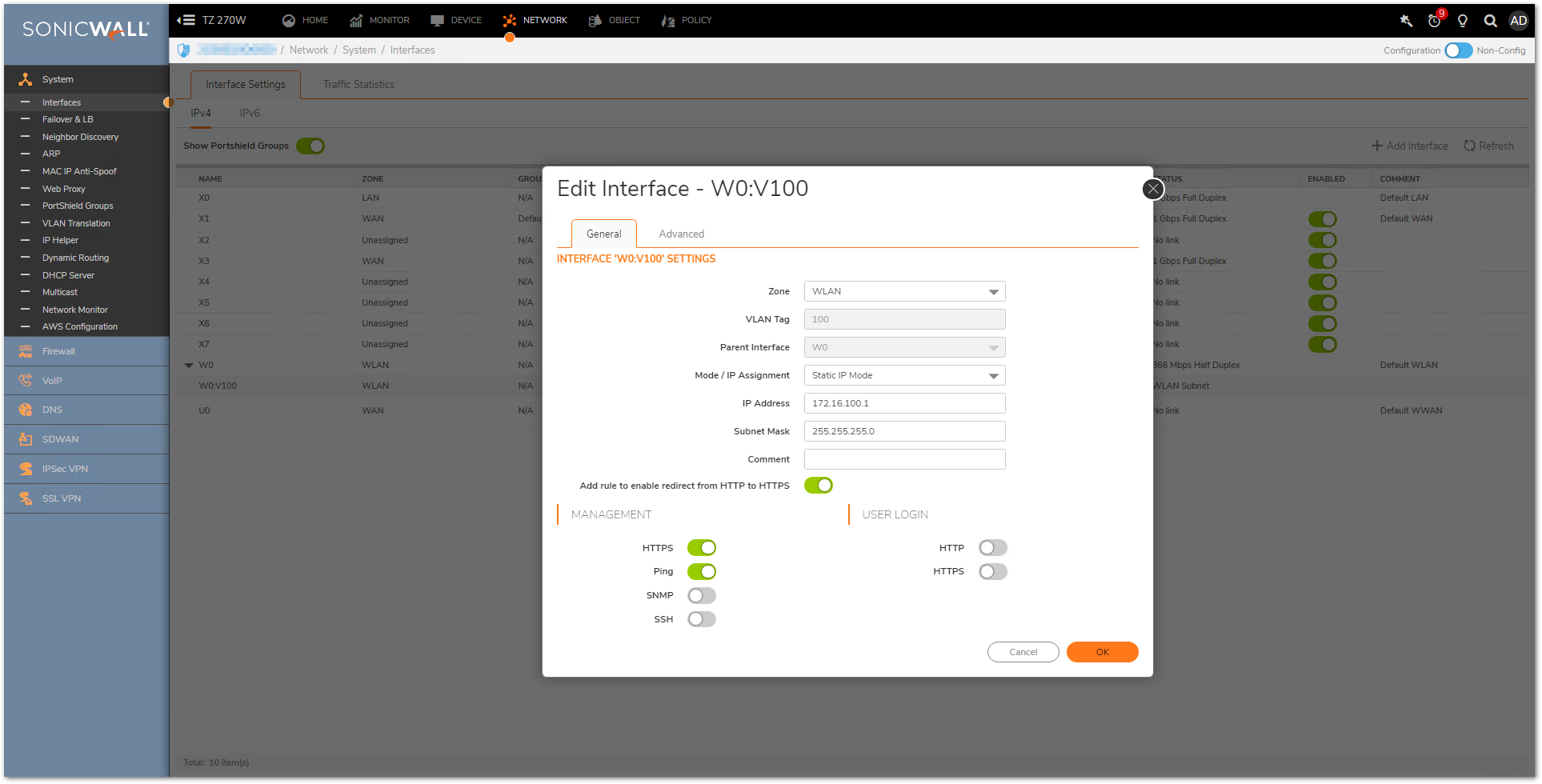Switch the Configuration / Non-Config mode slider
1542x784 pixels.
[x=1458, y=50]
